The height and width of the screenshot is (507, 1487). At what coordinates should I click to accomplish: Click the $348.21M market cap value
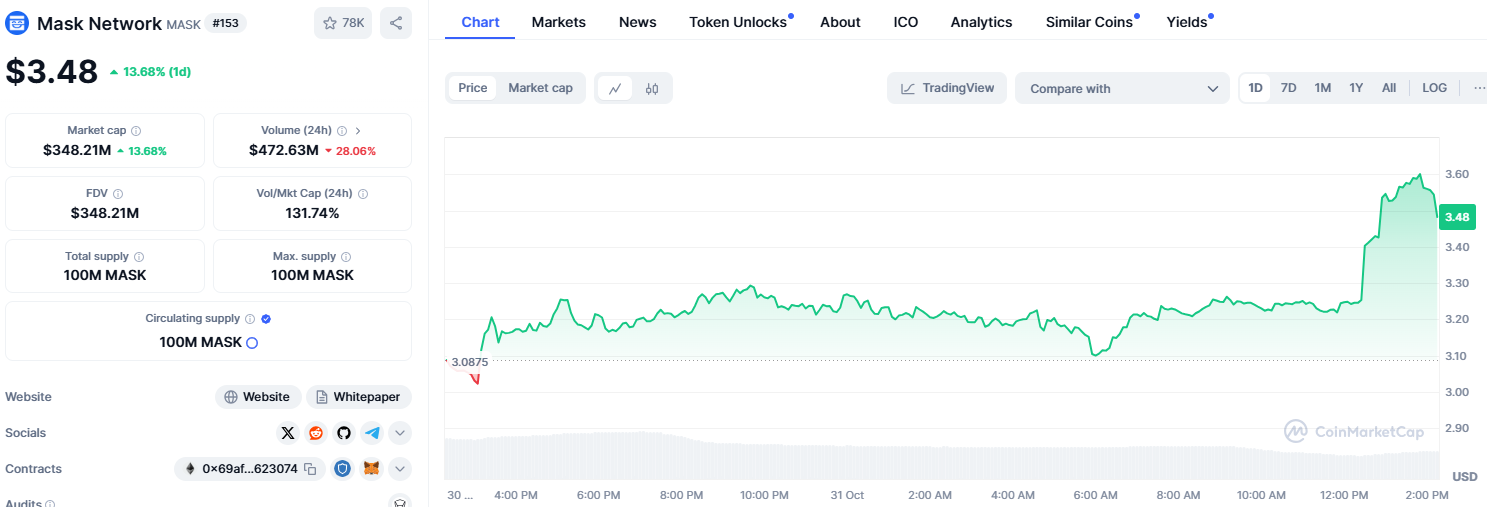point(77,150)
